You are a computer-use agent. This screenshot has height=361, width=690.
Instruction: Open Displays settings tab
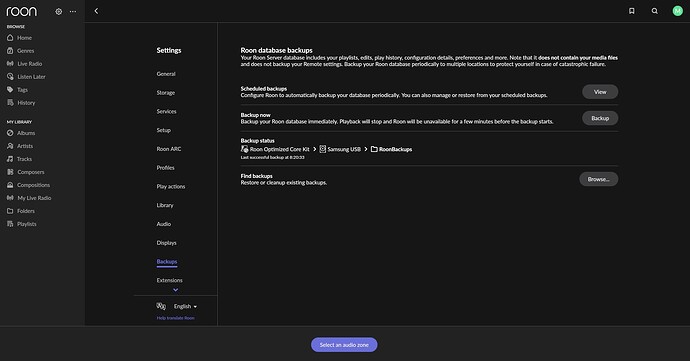166,243
